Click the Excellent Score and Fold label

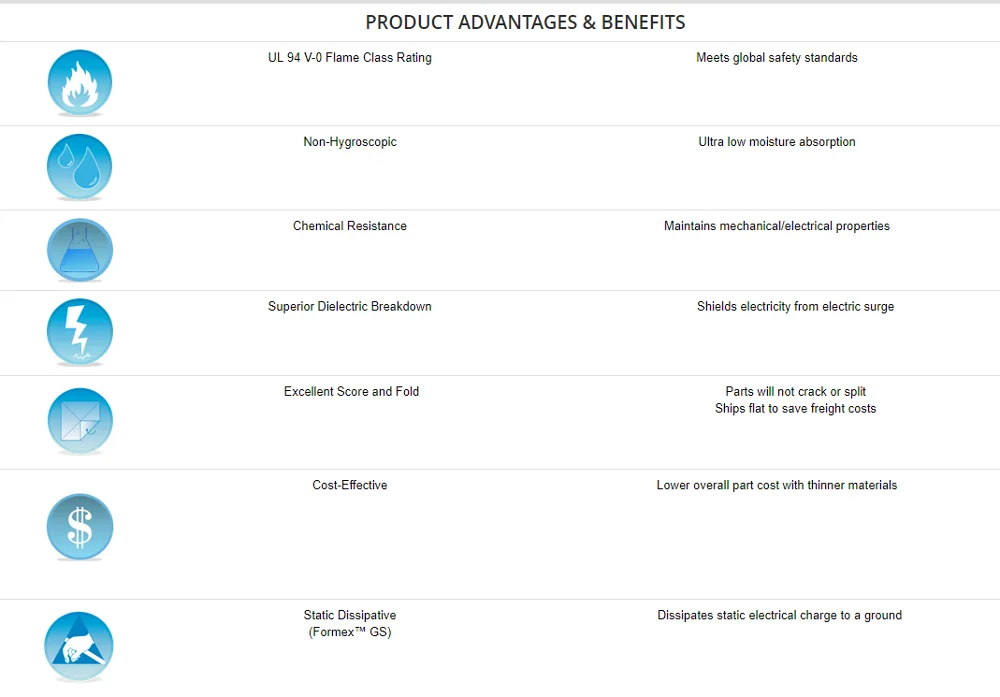coord(351,392)
